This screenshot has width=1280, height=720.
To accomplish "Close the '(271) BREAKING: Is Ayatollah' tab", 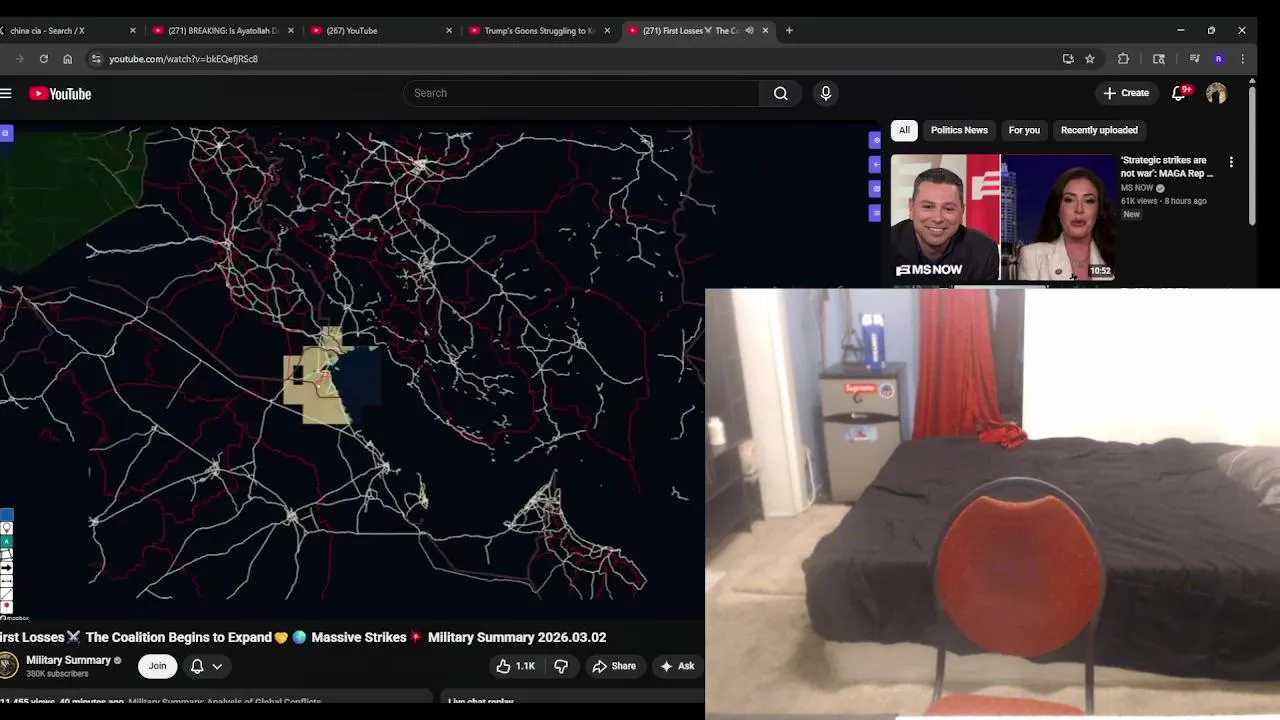I will pos(291,30).
